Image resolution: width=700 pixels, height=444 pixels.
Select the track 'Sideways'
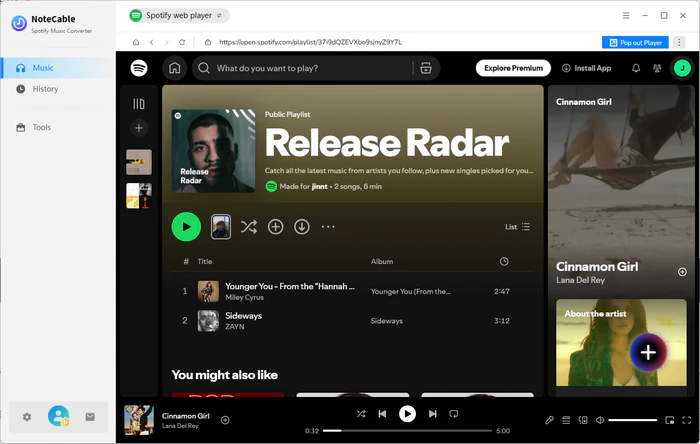coord(243,315)
